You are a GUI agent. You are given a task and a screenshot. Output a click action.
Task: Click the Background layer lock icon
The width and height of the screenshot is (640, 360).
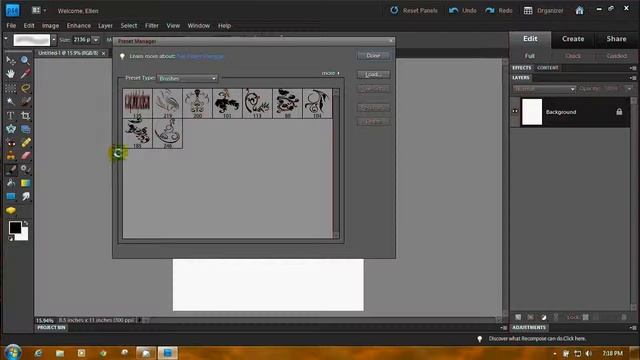click(619, 111)
